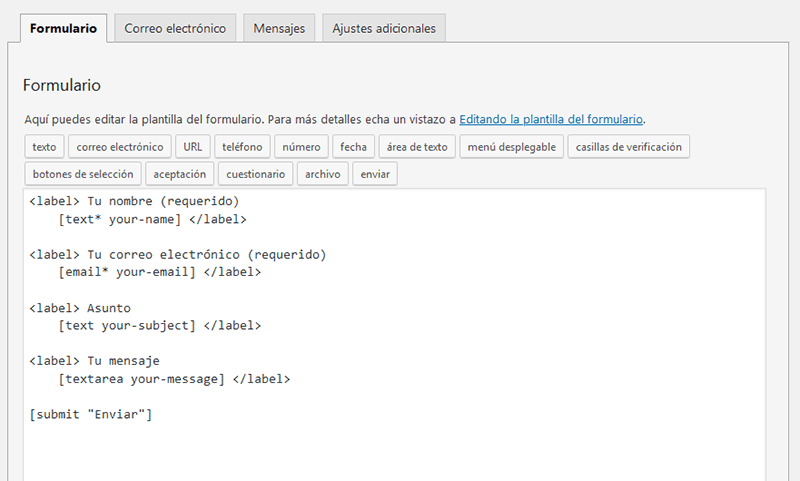800x481 pixels.
Task: Insert a fecha field tag
Action: coord(354,147)
